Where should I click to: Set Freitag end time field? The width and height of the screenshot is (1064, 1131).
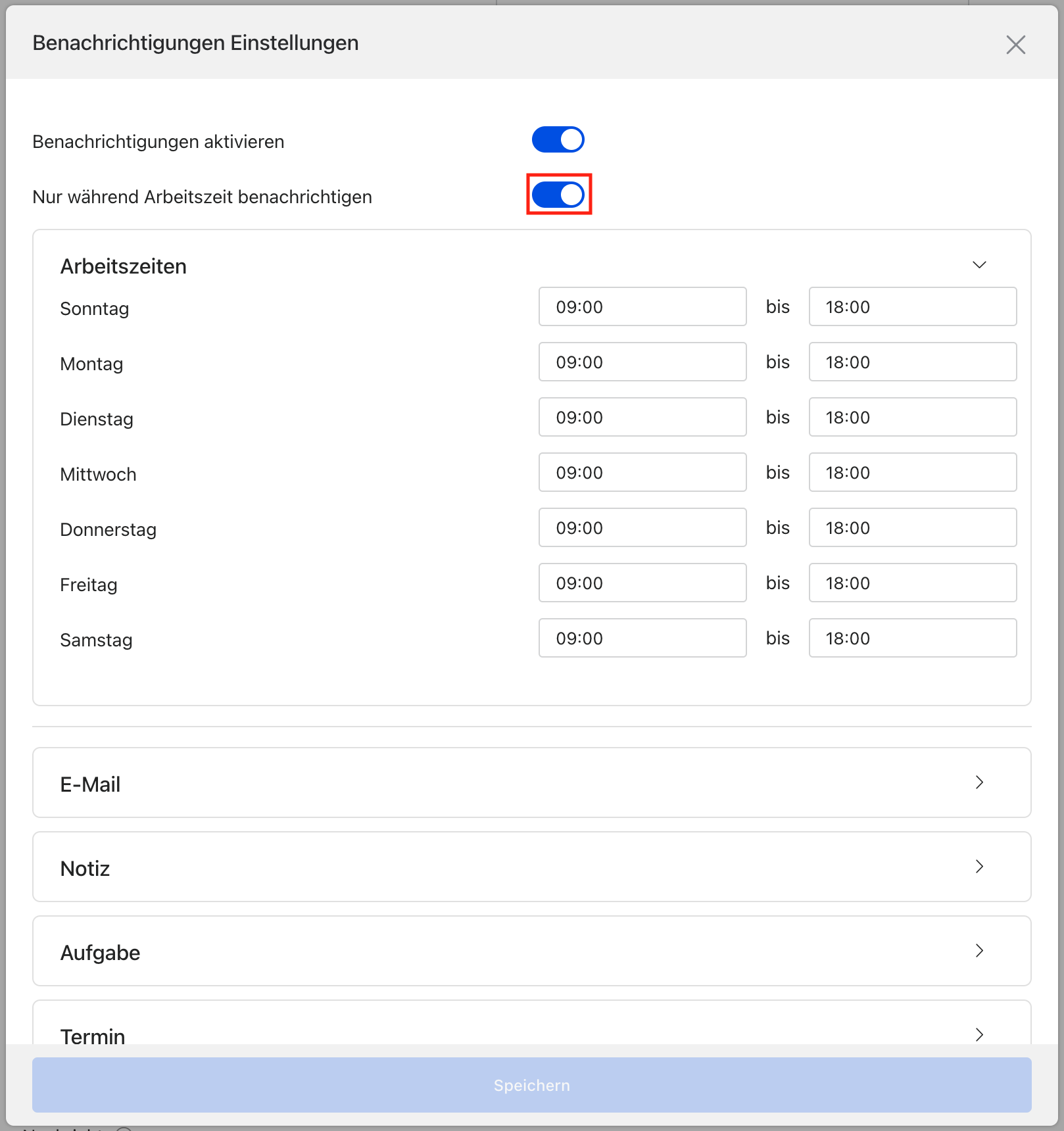pos(912,583)
